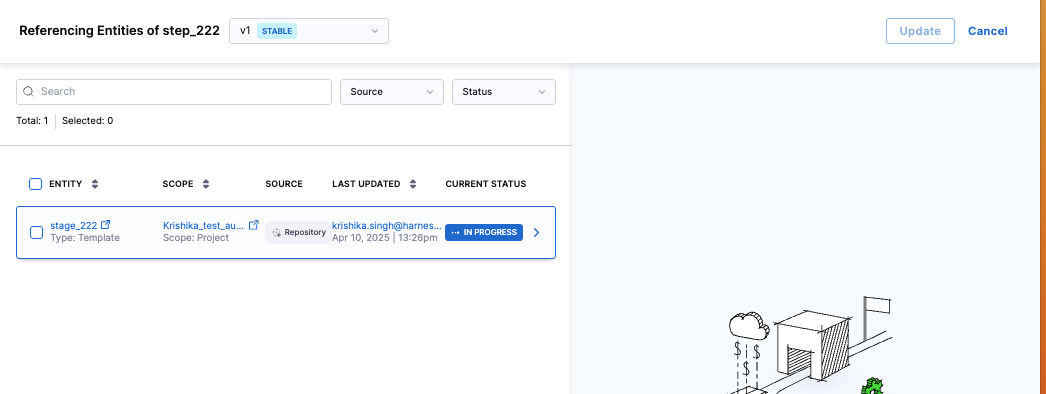Click the Cancel button
The width and height of the screenshot is (1046, 394).
(x=987, y=31)
